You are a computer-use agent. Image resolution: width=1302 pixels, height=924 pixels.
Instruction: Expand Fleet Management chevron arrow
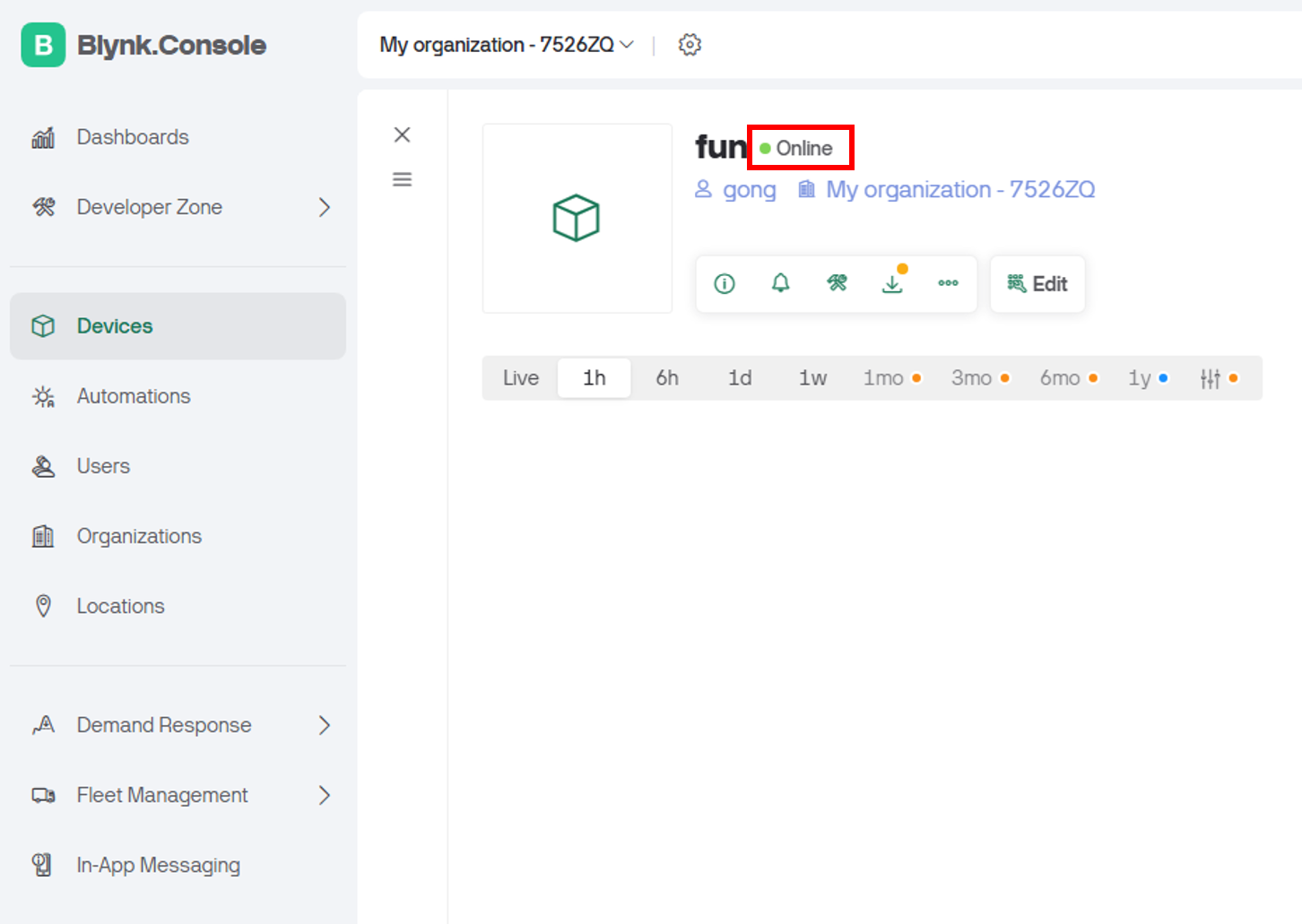325,795
